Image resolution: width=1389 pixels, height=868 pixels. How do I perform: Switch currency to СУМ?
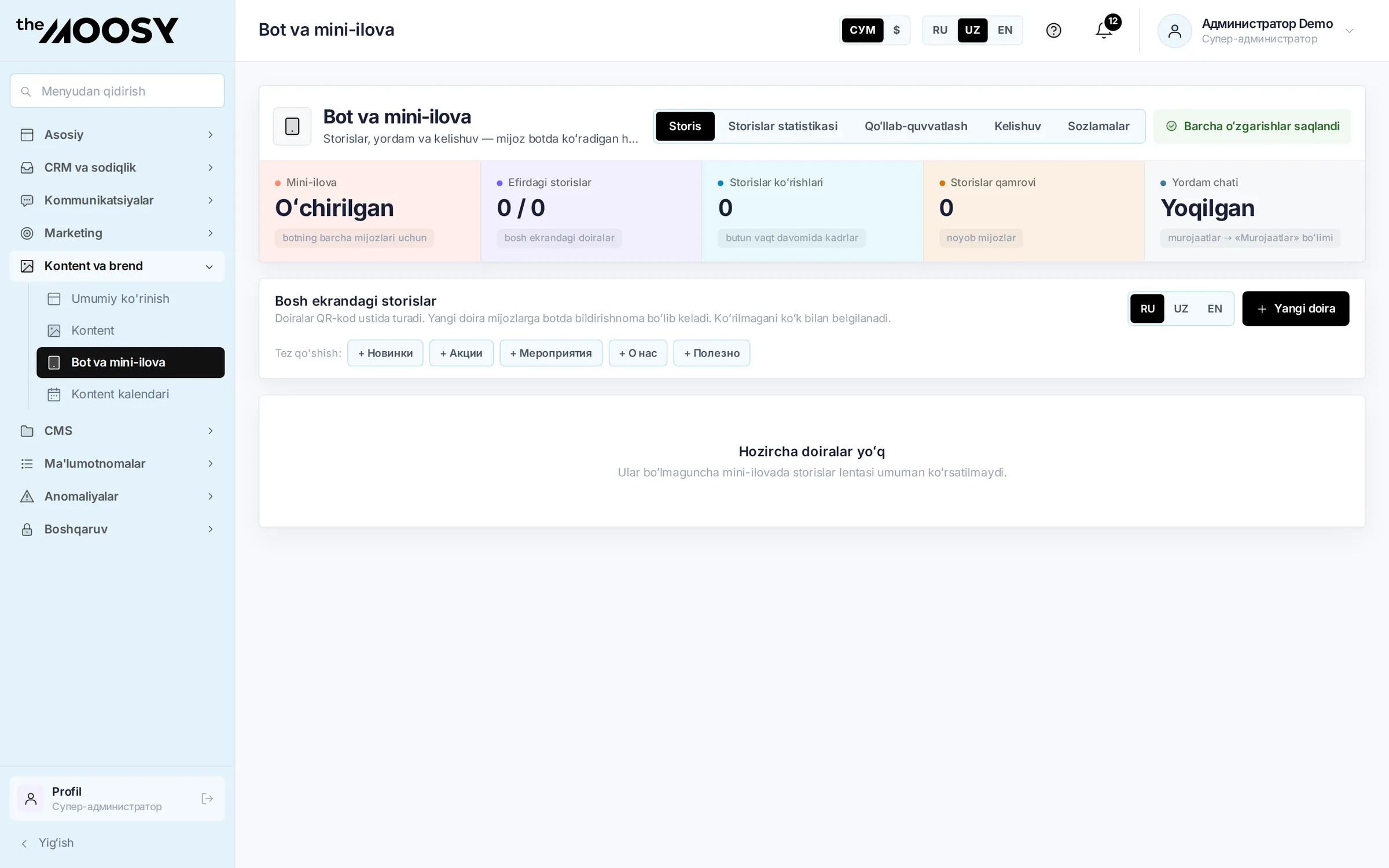[x=862, y=30]
